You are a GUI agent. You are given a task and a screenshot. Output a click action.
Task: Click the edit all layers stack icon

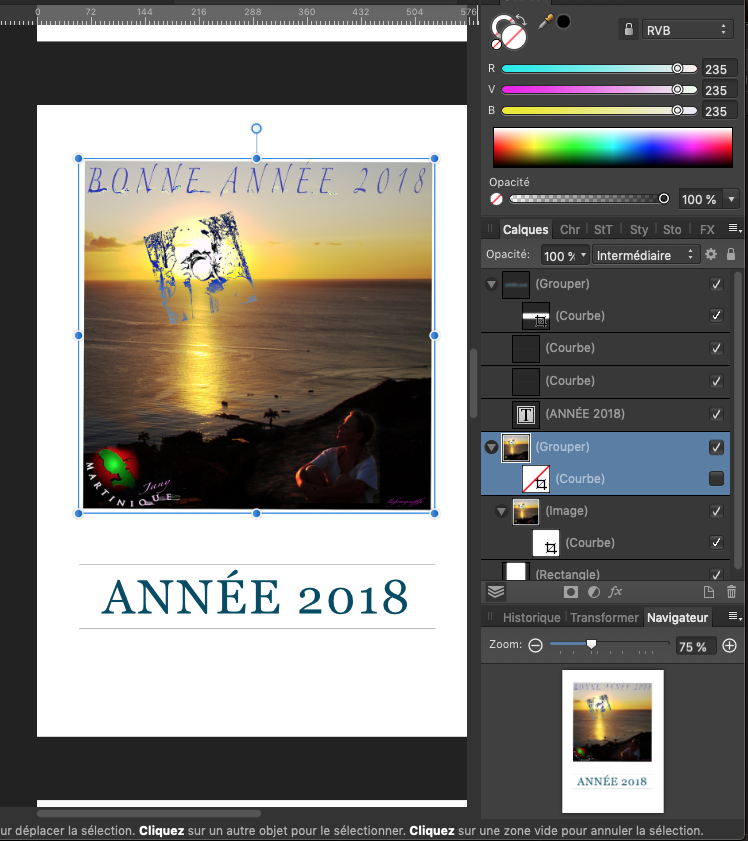(496, 592)
